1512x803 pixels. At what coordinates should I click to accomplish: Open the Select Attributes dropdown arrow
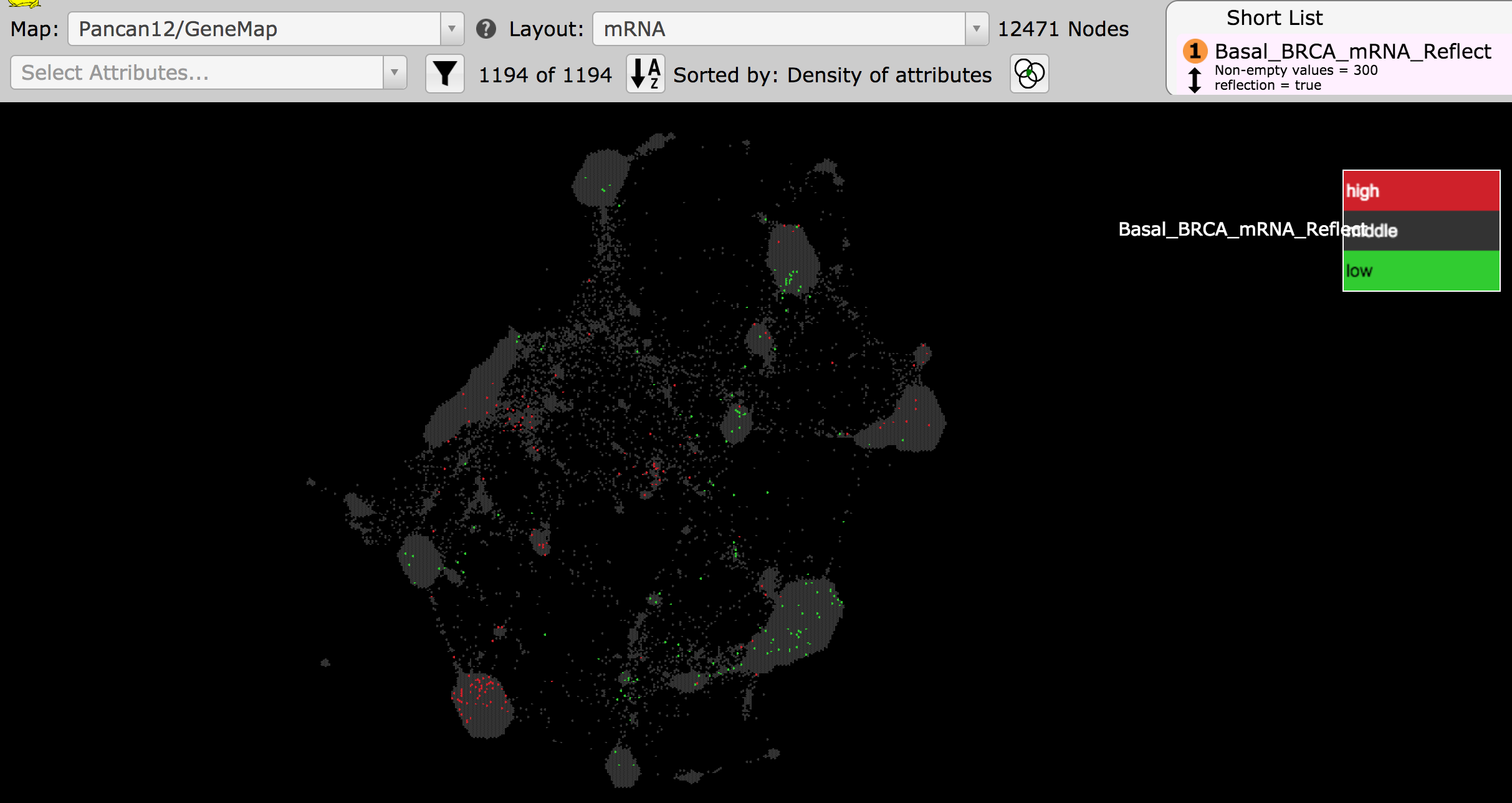[x=395, y=72]
